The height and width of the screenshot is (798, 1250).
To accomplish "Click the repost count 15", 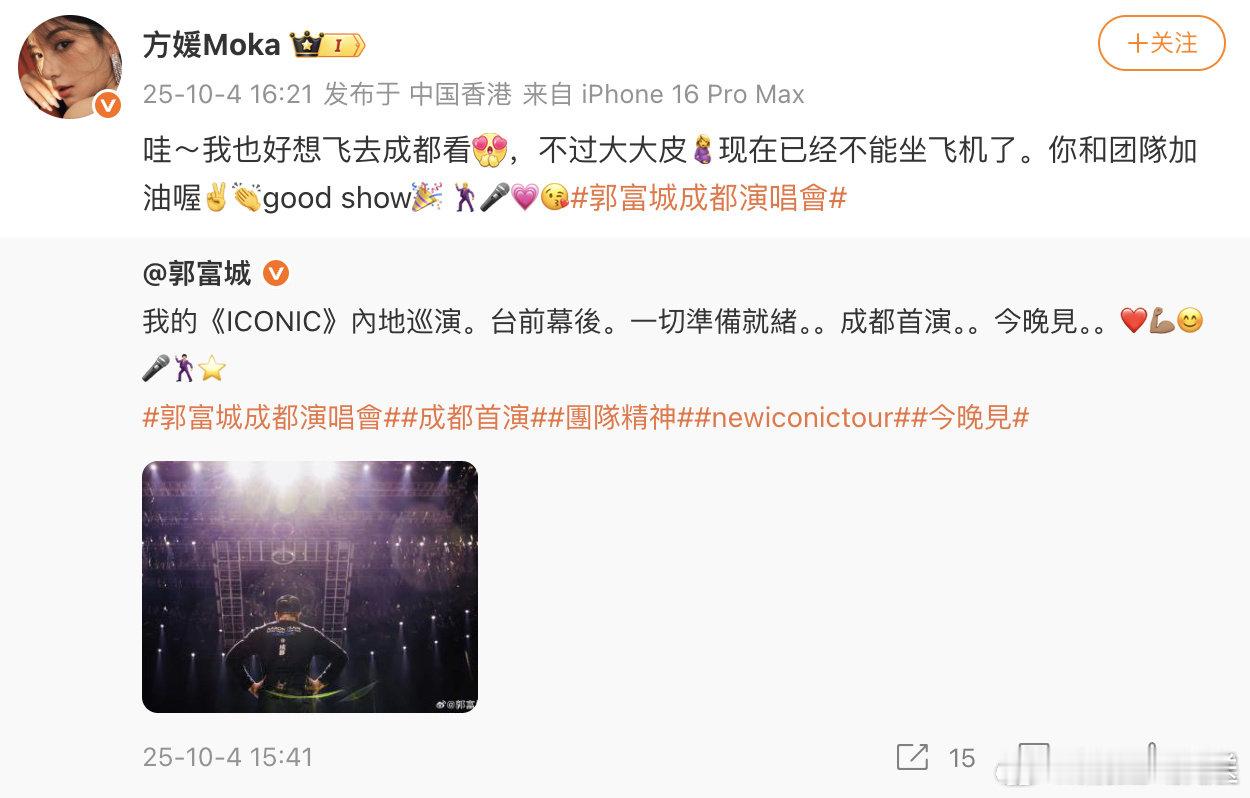I will point(962,758).
